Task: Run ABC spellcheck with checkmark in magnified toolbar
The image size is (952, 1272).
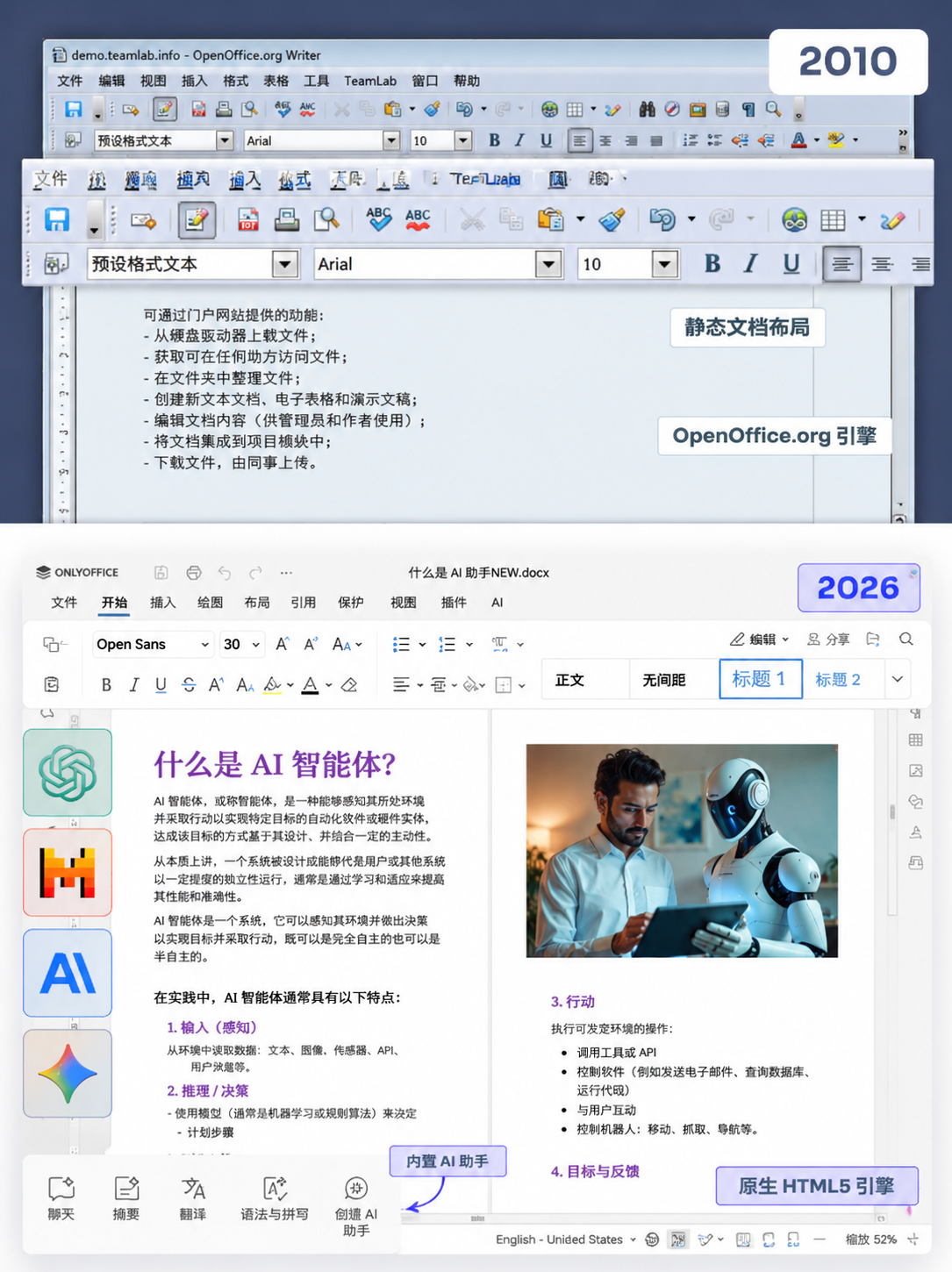Action: tap(379, 219)
